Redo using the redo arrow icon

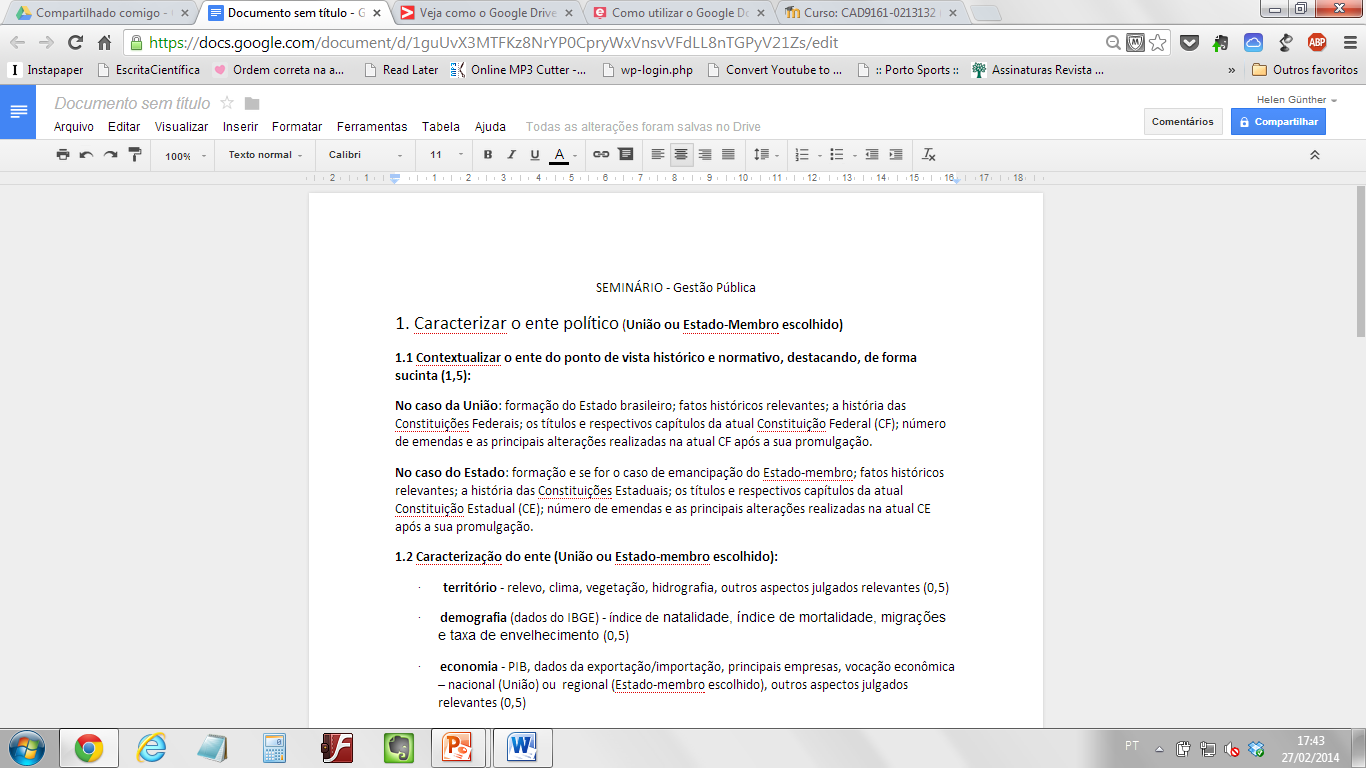[111, 155]
